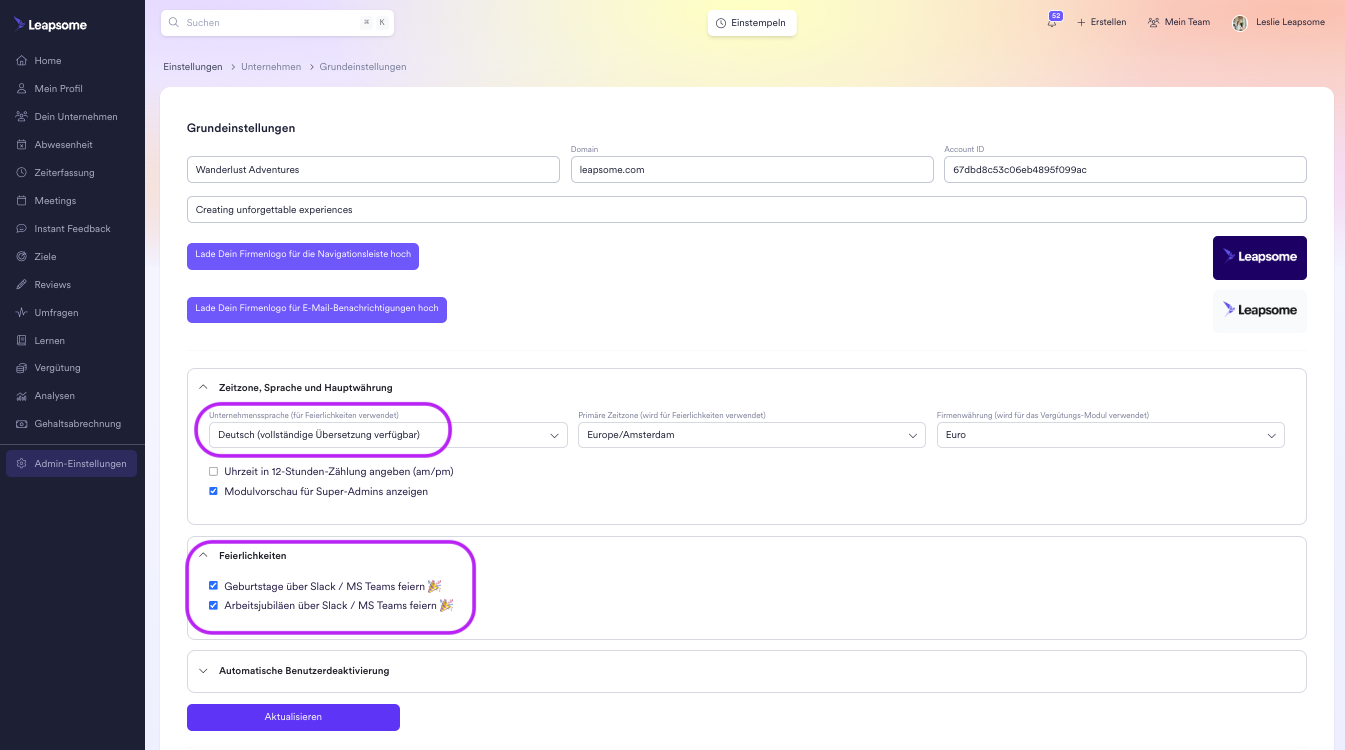Click the Leapsome logo in sidebar
1345x750 pixels.
coord(50,24)
